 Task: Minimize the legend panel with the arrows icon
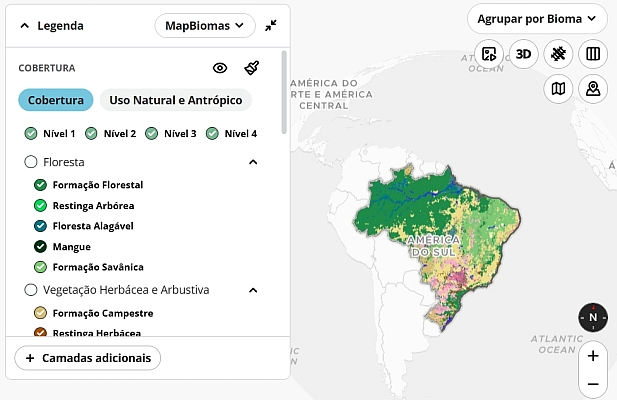271,26
